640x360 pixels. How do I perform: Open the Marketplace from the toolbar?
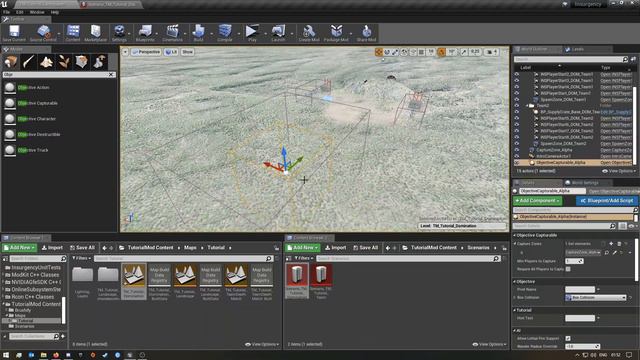(96, 33)
